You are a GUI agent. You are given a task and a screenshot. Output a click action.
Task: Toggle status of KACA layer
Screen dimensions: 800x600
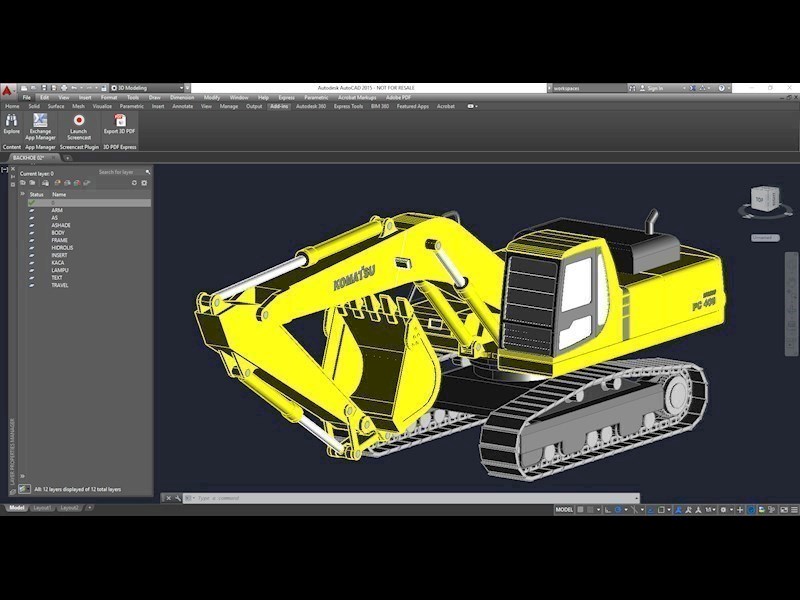[x=32, y=263]
